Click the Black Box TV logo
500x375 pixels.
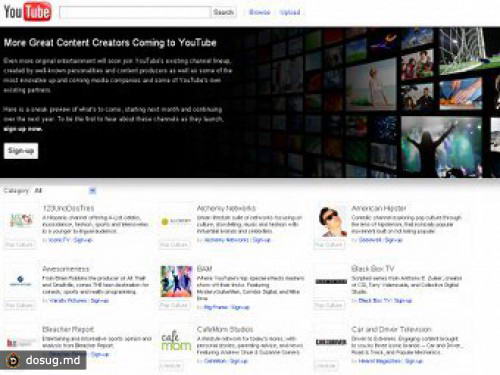click(331, 282)
